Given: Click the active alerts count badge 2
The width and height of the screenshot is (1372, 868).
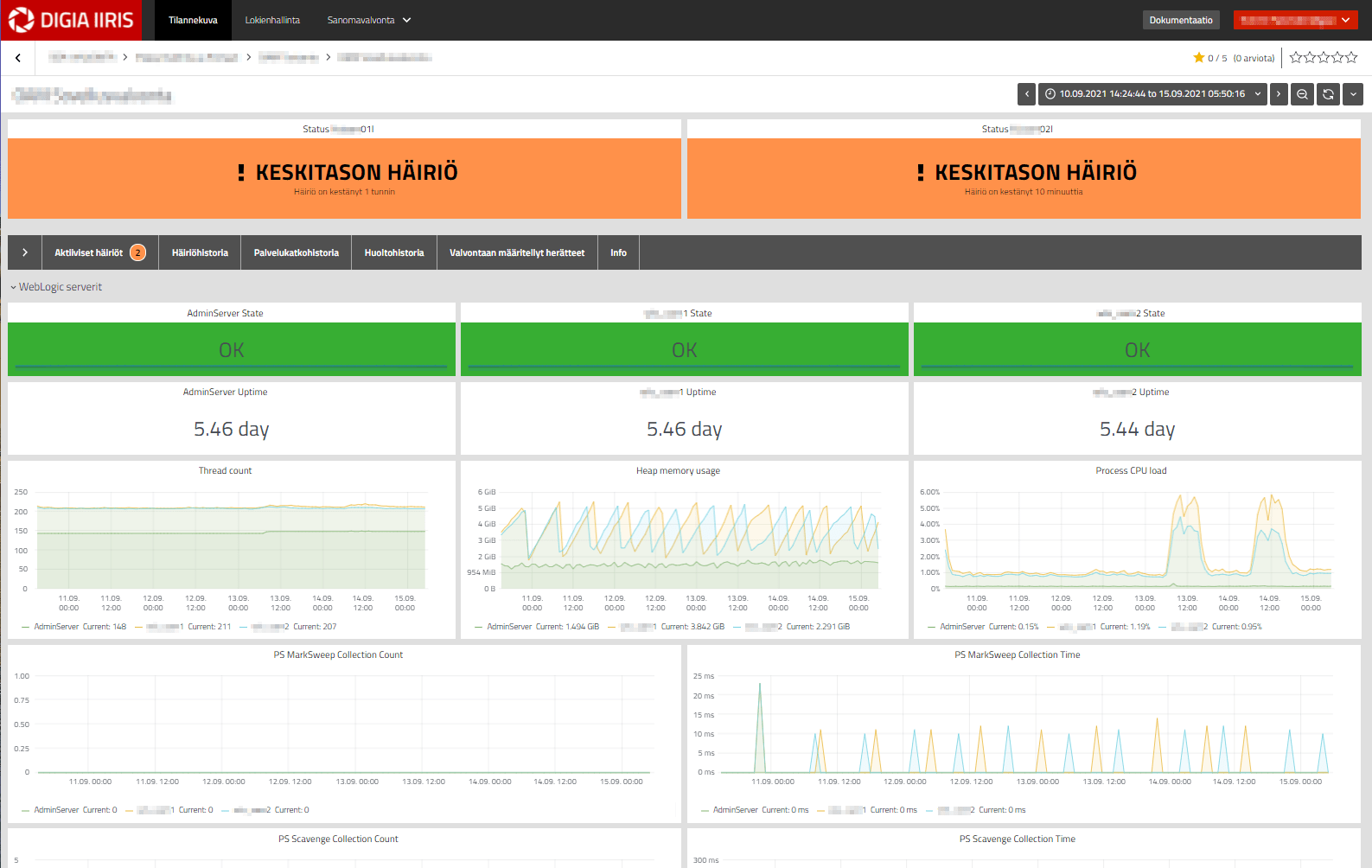Looking at the screenshot, I should pos(137,252).
